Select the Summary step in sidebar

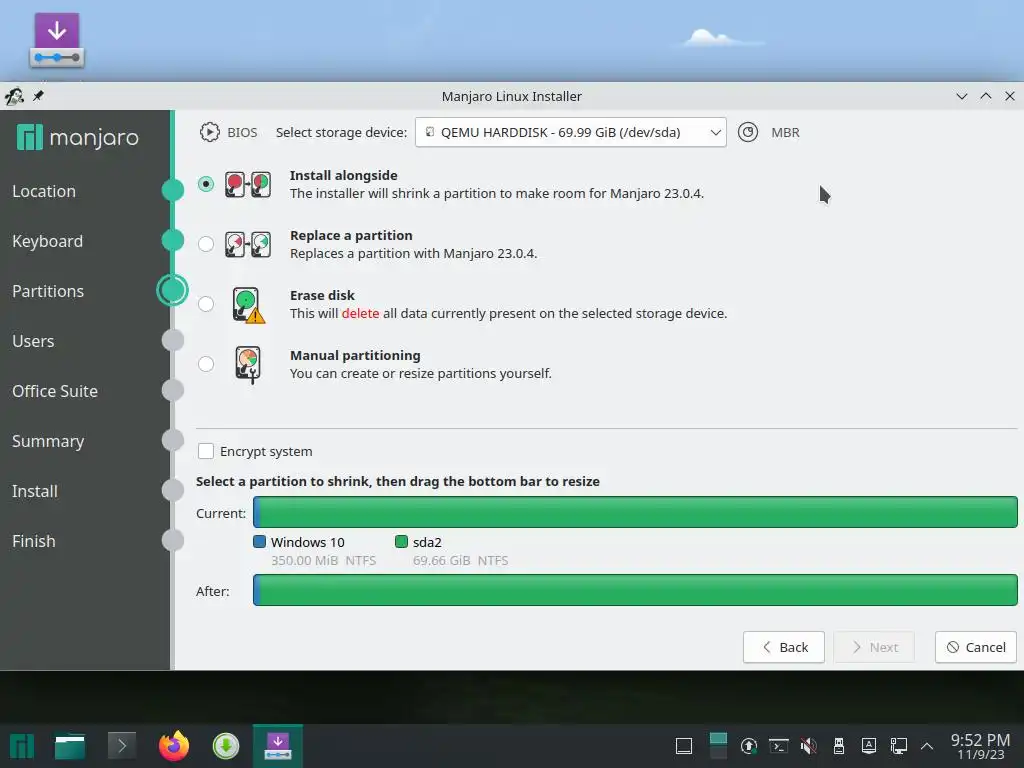pos(48,441)
